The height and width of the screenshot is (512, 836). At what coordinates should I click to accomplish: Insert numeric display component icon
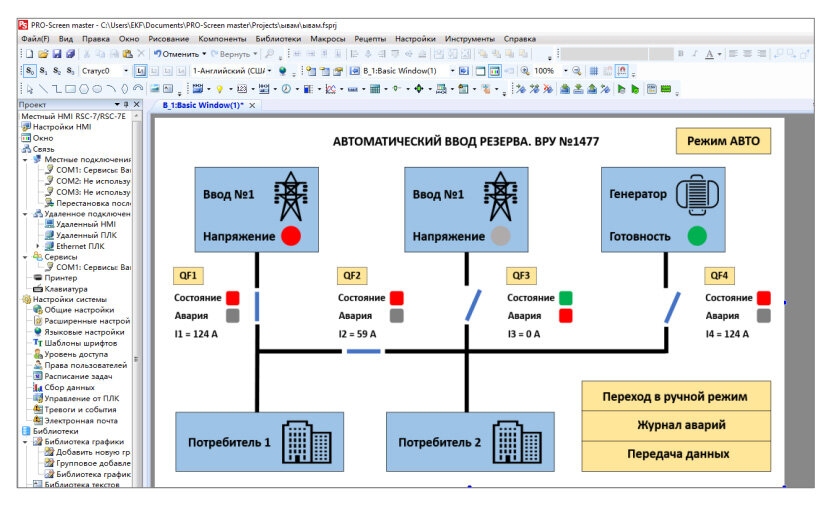tap(242, 89)
